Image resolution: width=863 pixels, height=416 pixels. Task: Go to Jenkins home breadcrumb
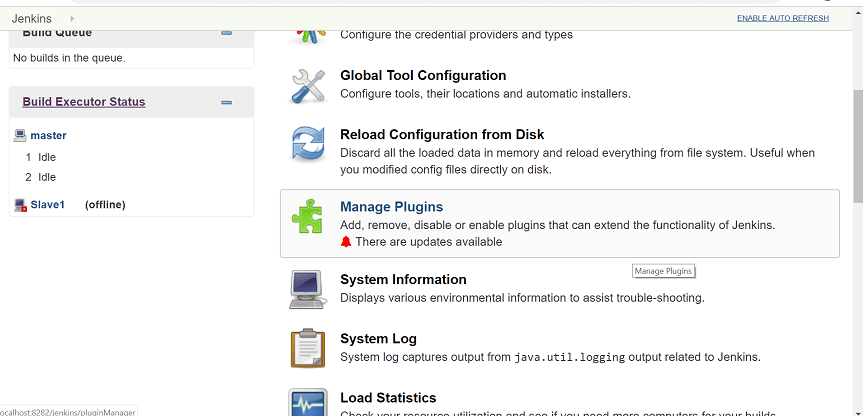tap(31, 19)
